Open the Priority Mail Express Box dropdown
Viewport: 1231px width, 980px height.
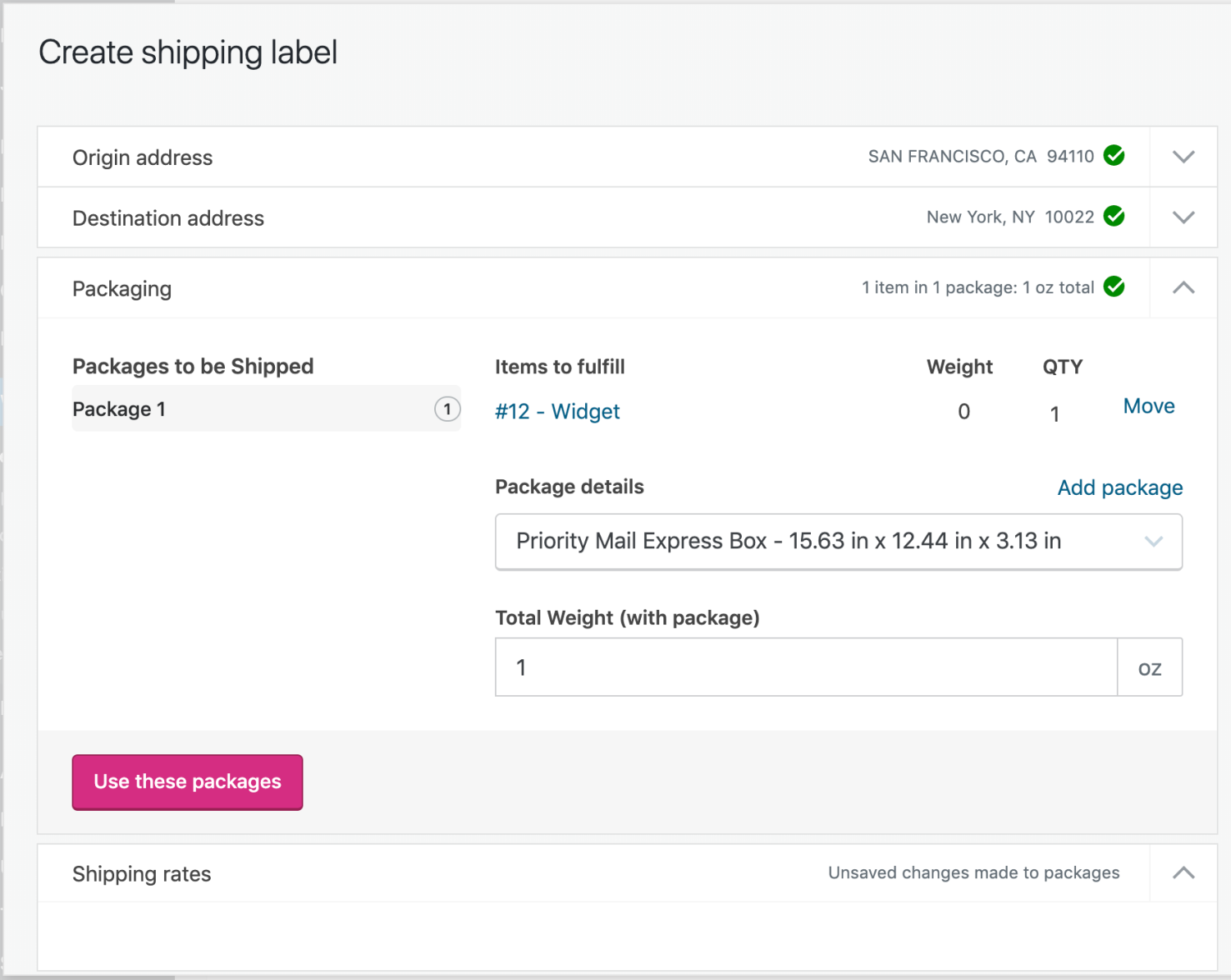tap(837, 542)
